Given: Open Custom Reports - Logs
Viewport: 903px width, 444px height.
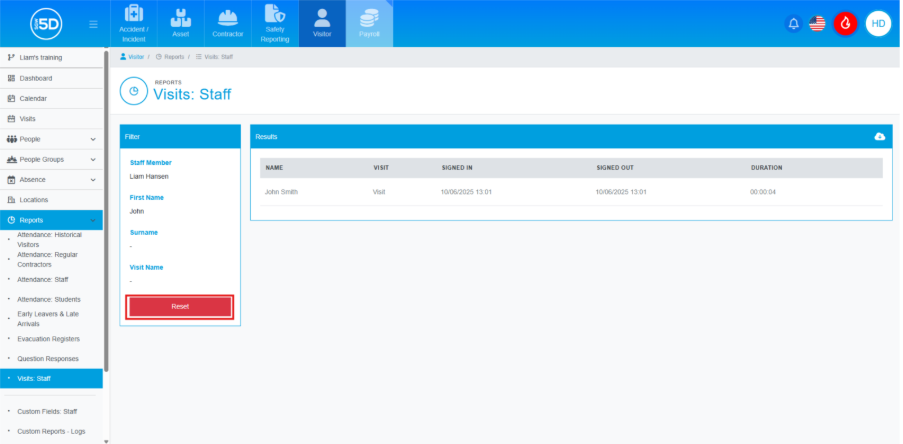Looking at the screenshot, I should (51, 431).
